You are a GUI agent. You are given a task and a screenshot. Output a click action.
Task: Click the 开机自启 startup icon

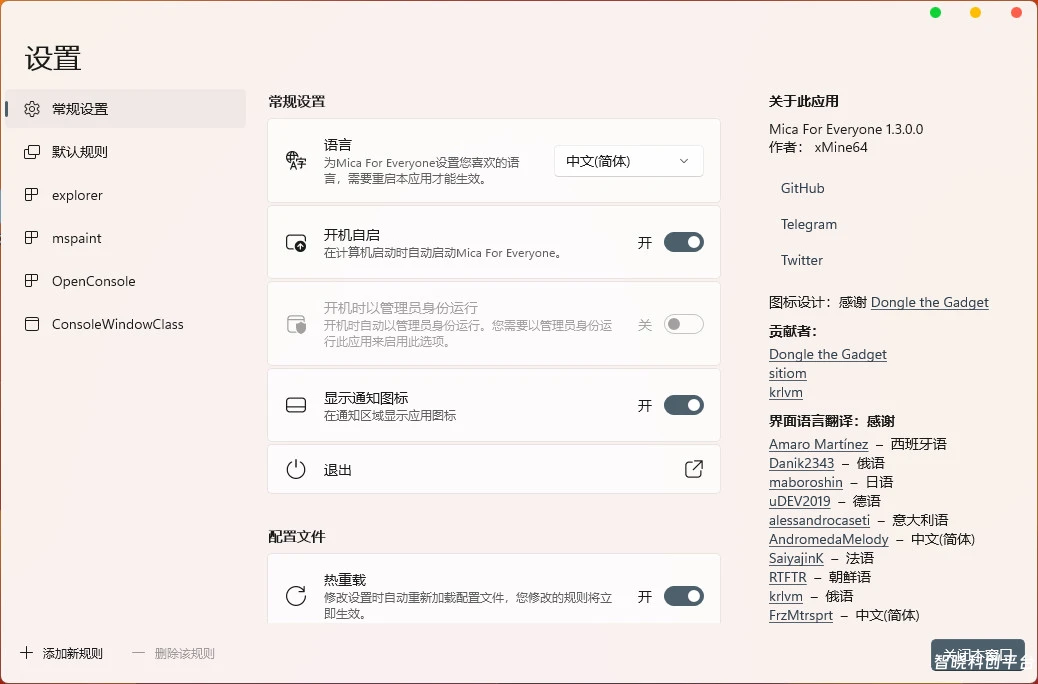296,242
